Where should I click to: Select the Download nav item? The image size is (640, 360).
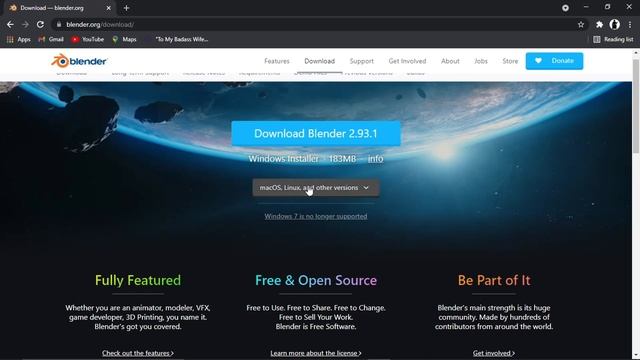point(320,61)
